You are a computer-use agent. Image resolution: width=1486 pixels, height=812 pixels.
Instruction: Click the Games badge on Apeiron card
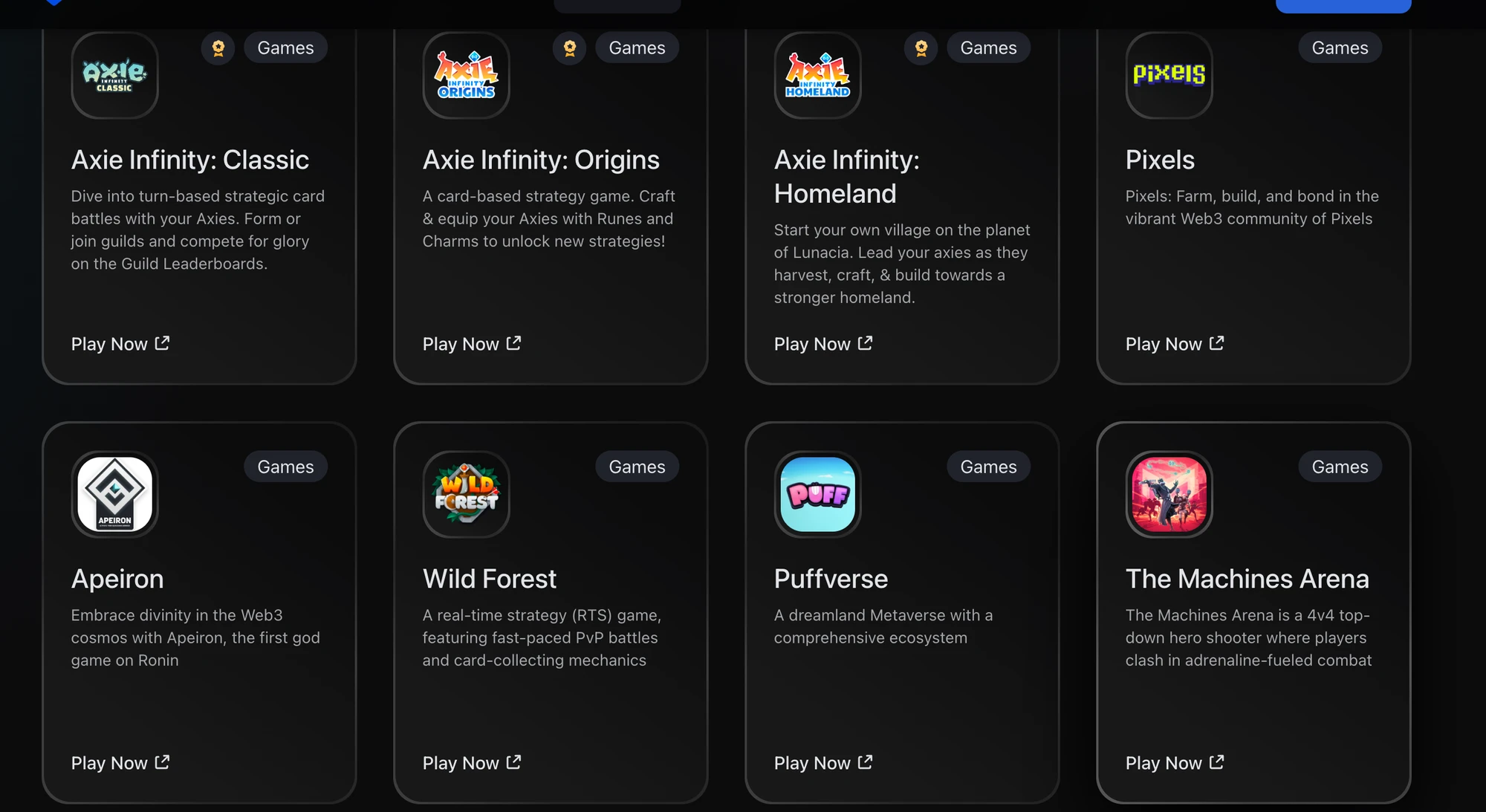[x=285, y=466]
